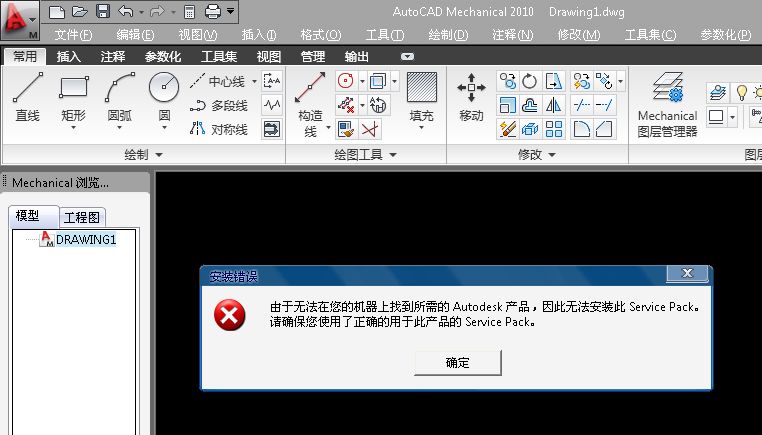Click the red circle construction icon
This screenshot has width=762, height=435.
346,81
